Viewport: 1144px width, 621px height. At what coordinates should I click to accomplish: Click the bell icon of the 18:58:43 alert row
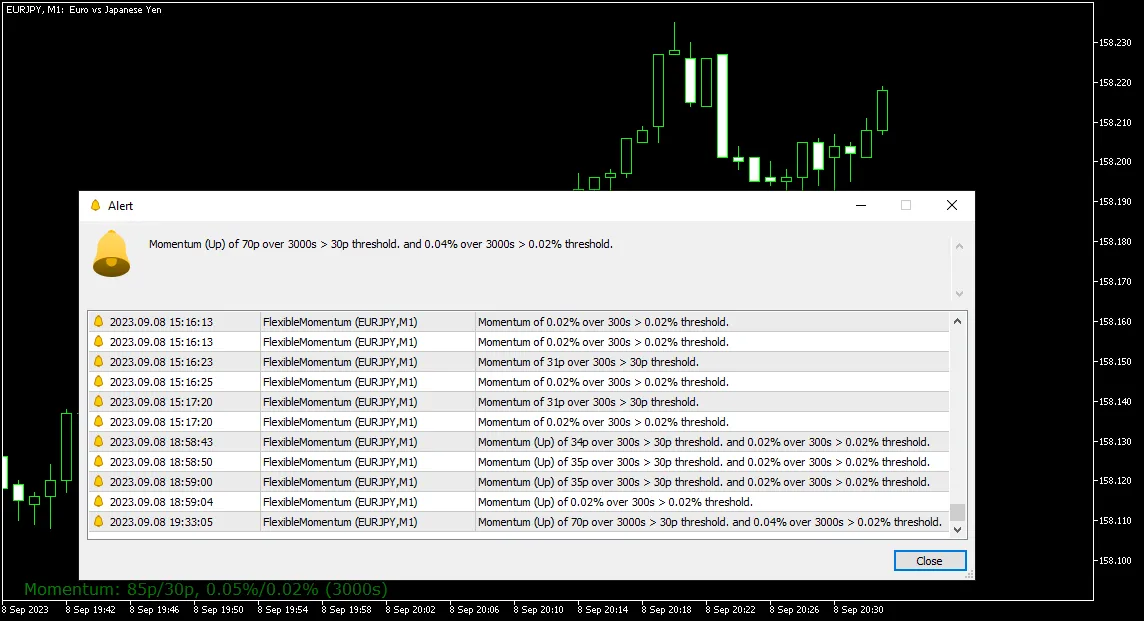pos(98,442)
